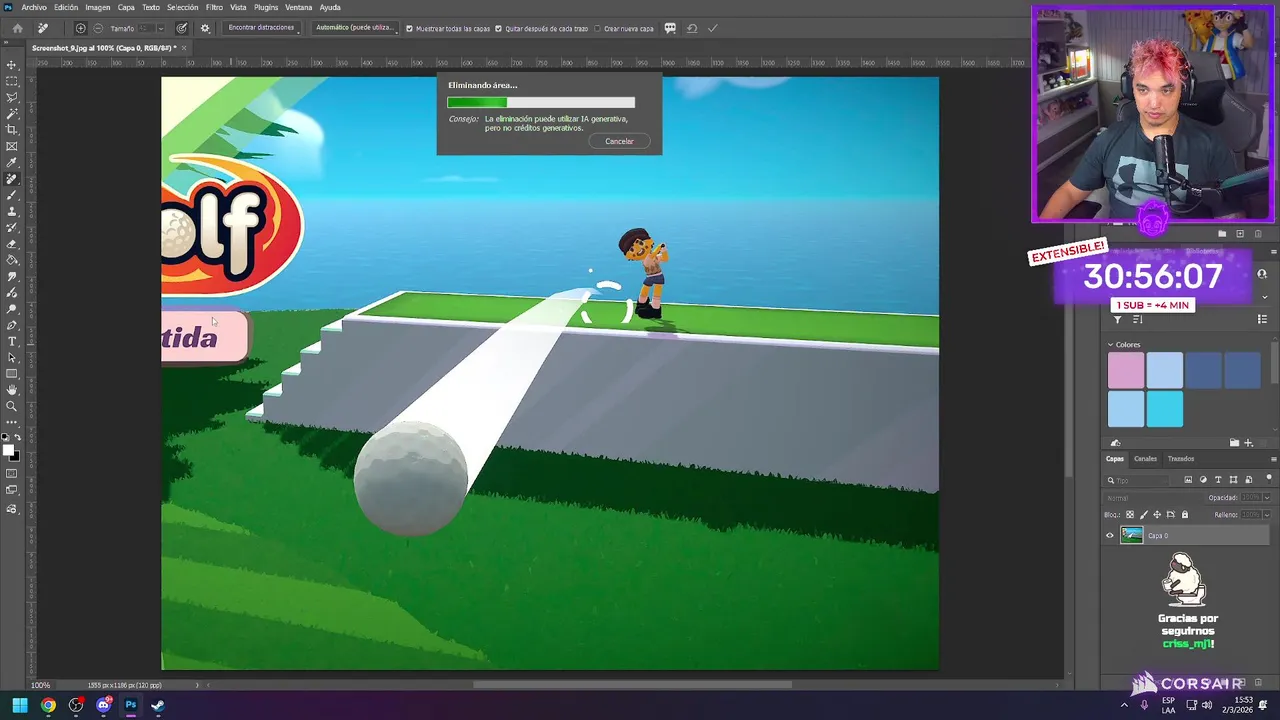1280x720 pixels.
Task: Select the Rectangular Marquee tool
Action: 12,81
